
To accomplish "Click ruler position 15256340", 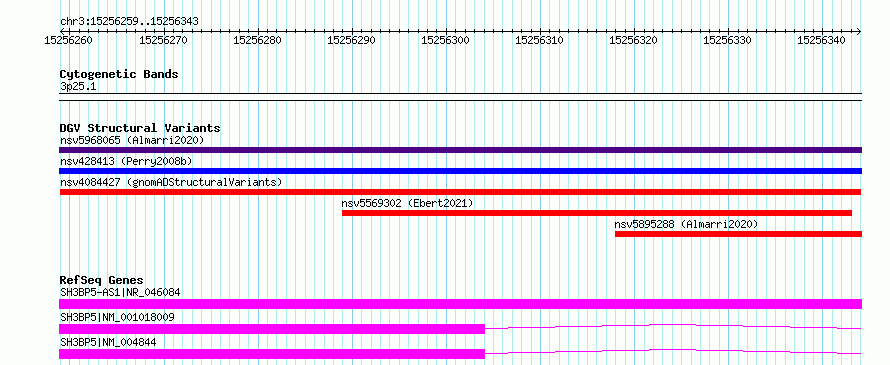I will [x=821, y=40].
